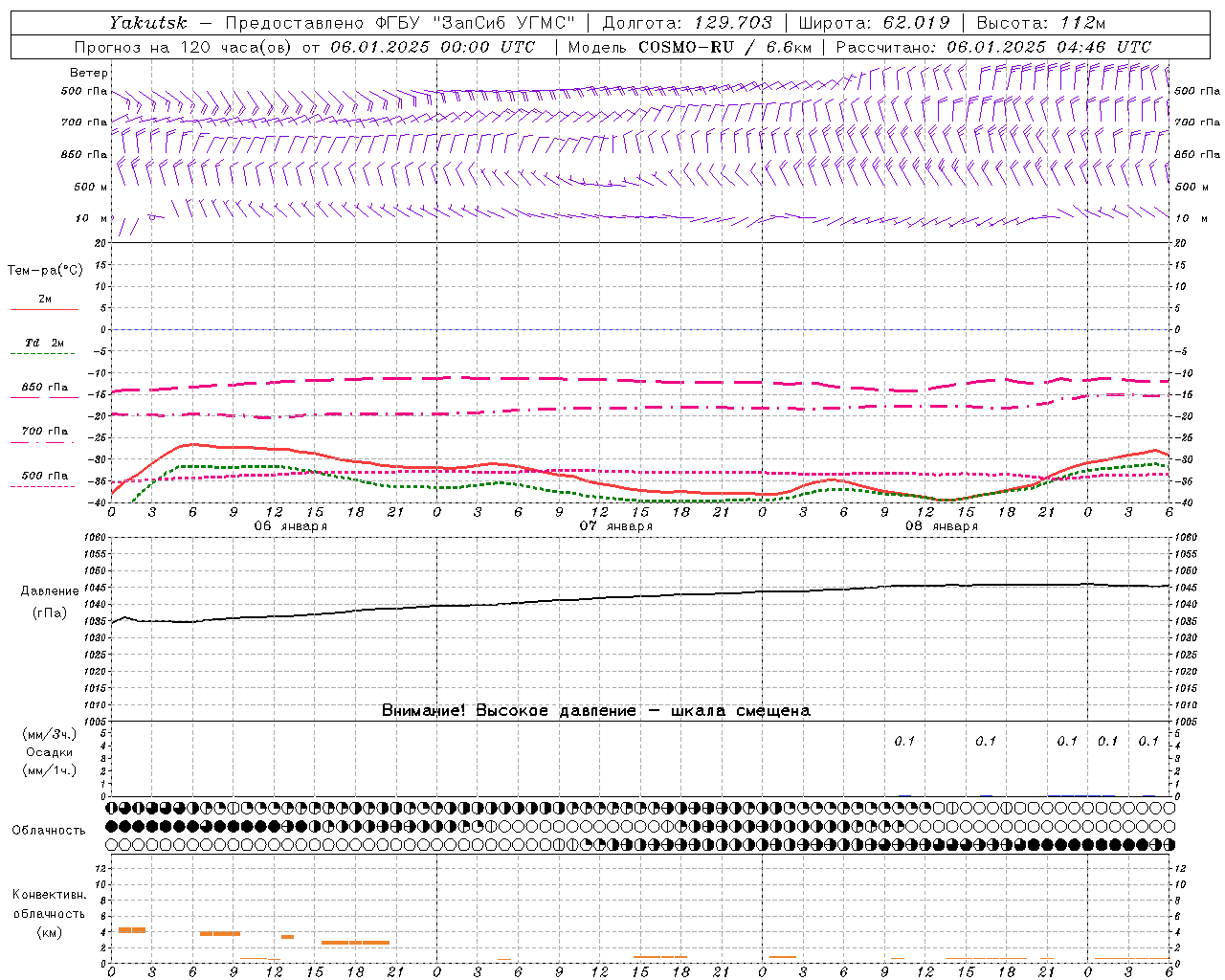Click the "Тем-ра(°C)" temperature axis label
Image resolution: width=1225 pixels, height=980 pixels.
(45, 271)
